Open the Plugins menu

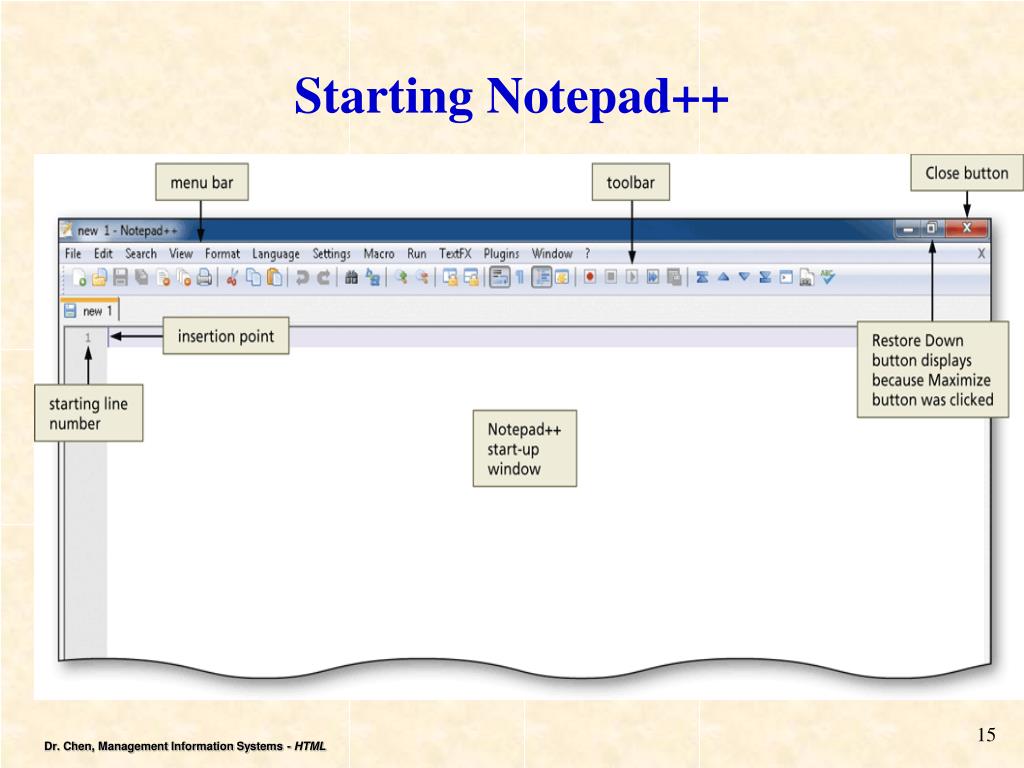coord(502,254)
